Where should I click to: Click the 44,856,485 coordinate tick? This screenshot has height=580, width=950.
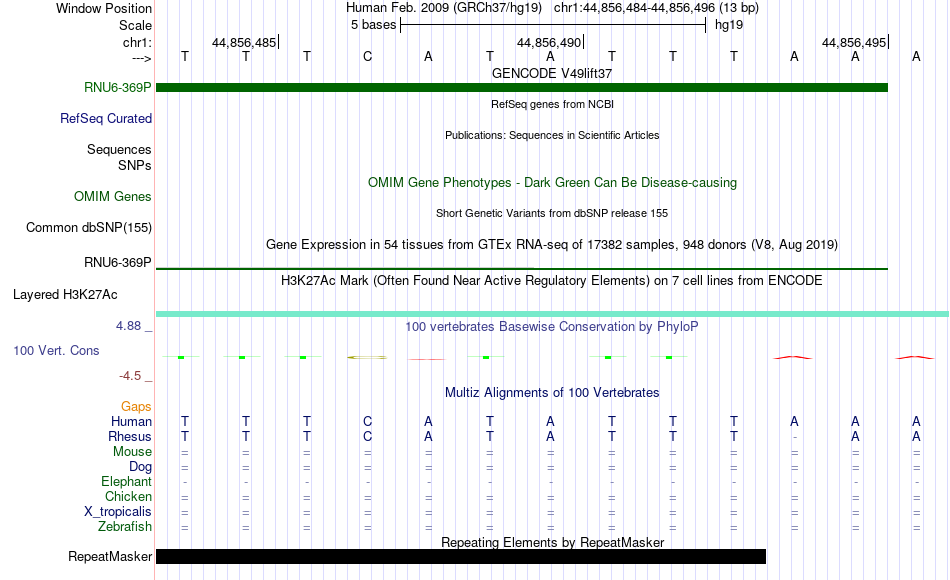[x=245, y=42]
